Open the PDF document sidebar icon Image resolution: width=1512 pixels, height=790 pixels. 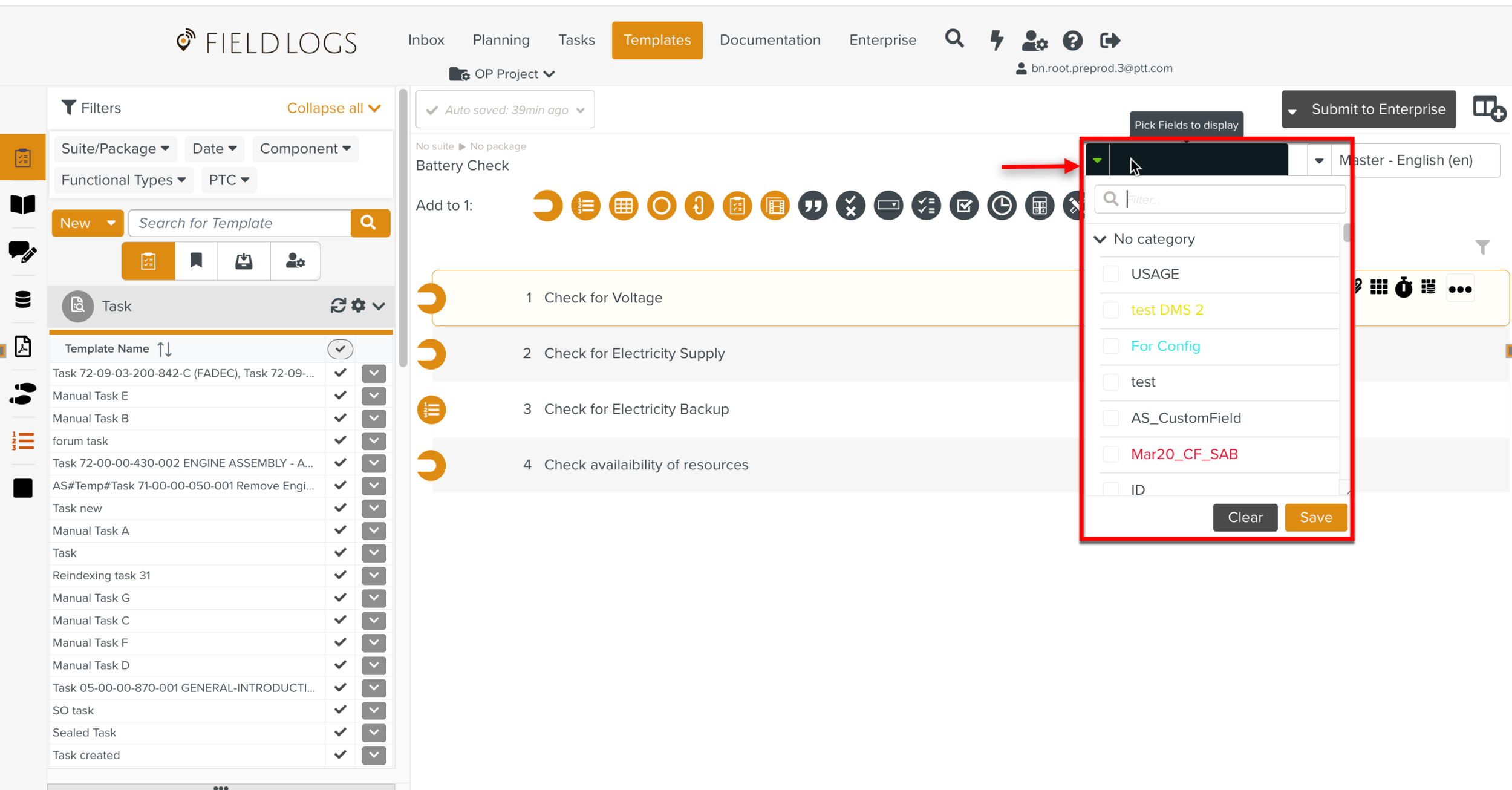point(23,347)
